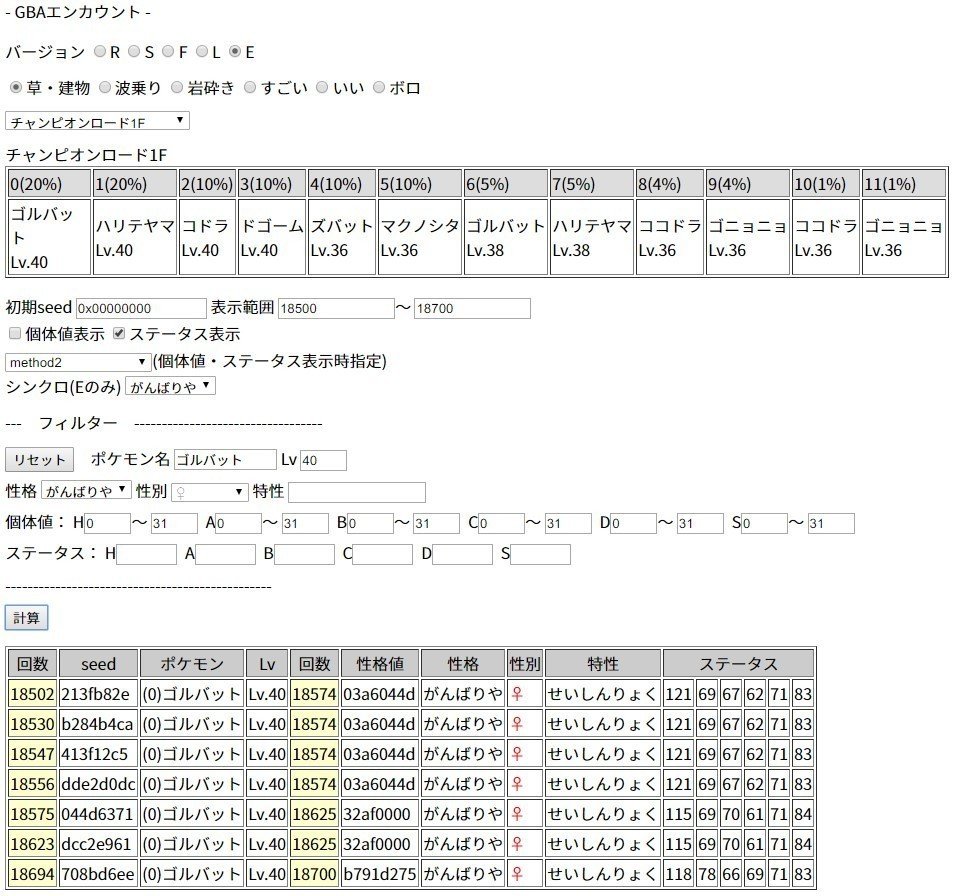Open the シンクロ nature dropdown
The height and width of the screenshot is (896, 953).
point(170,387)
